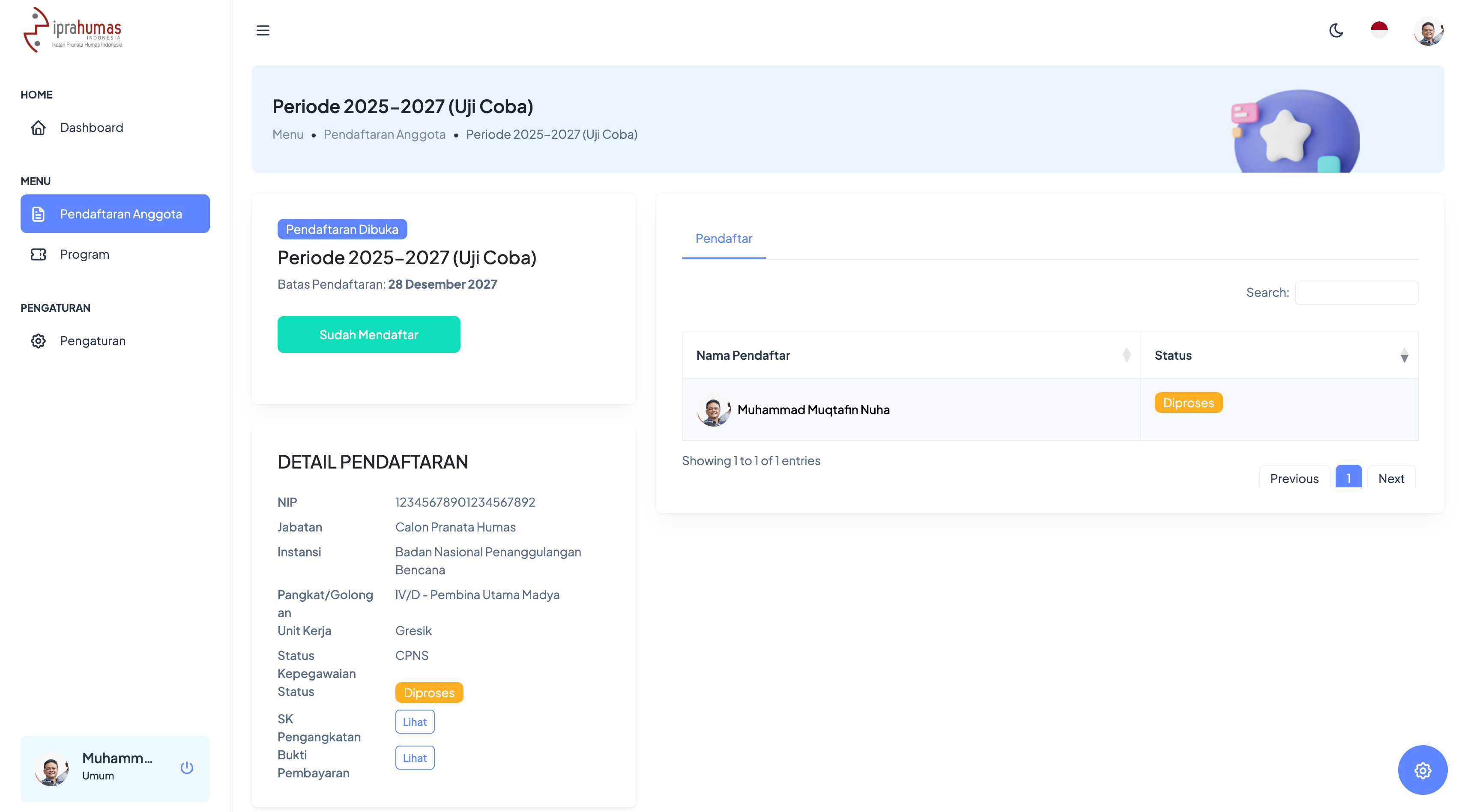Sort by Nama Pendaftar column arrows
1465x812 pixels.
[1126, 355]
